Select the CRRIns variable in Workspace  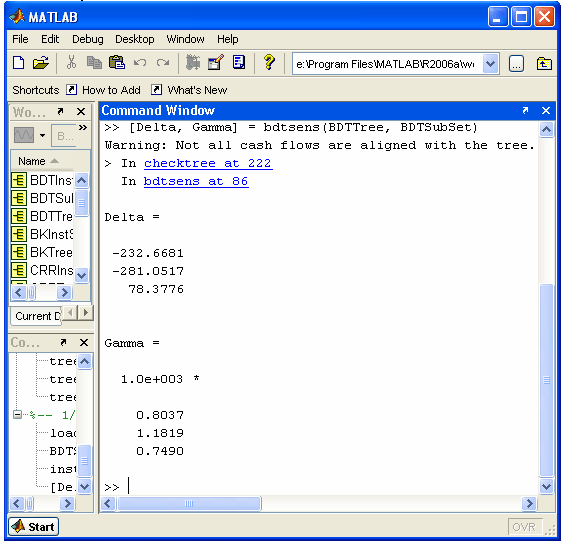tap(42, 270)
